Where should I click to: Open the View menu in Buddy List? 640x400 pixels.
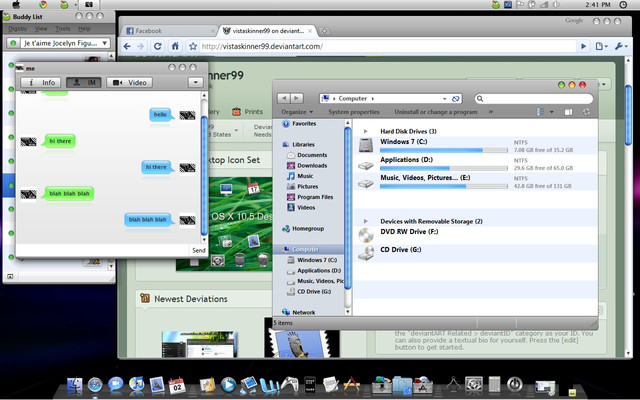pyautogui.click(x=41, y=29)
